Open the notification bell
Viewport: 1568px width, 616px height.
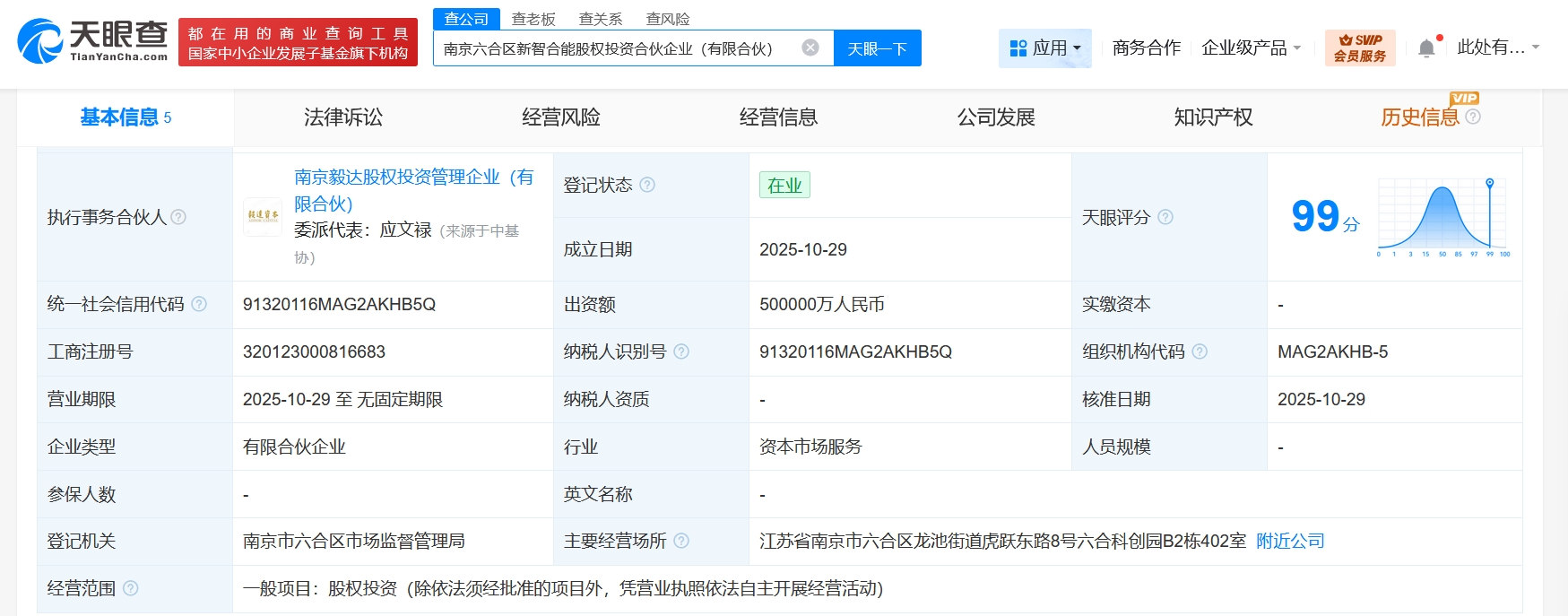pyautogui.click(x=1426, y=48)
